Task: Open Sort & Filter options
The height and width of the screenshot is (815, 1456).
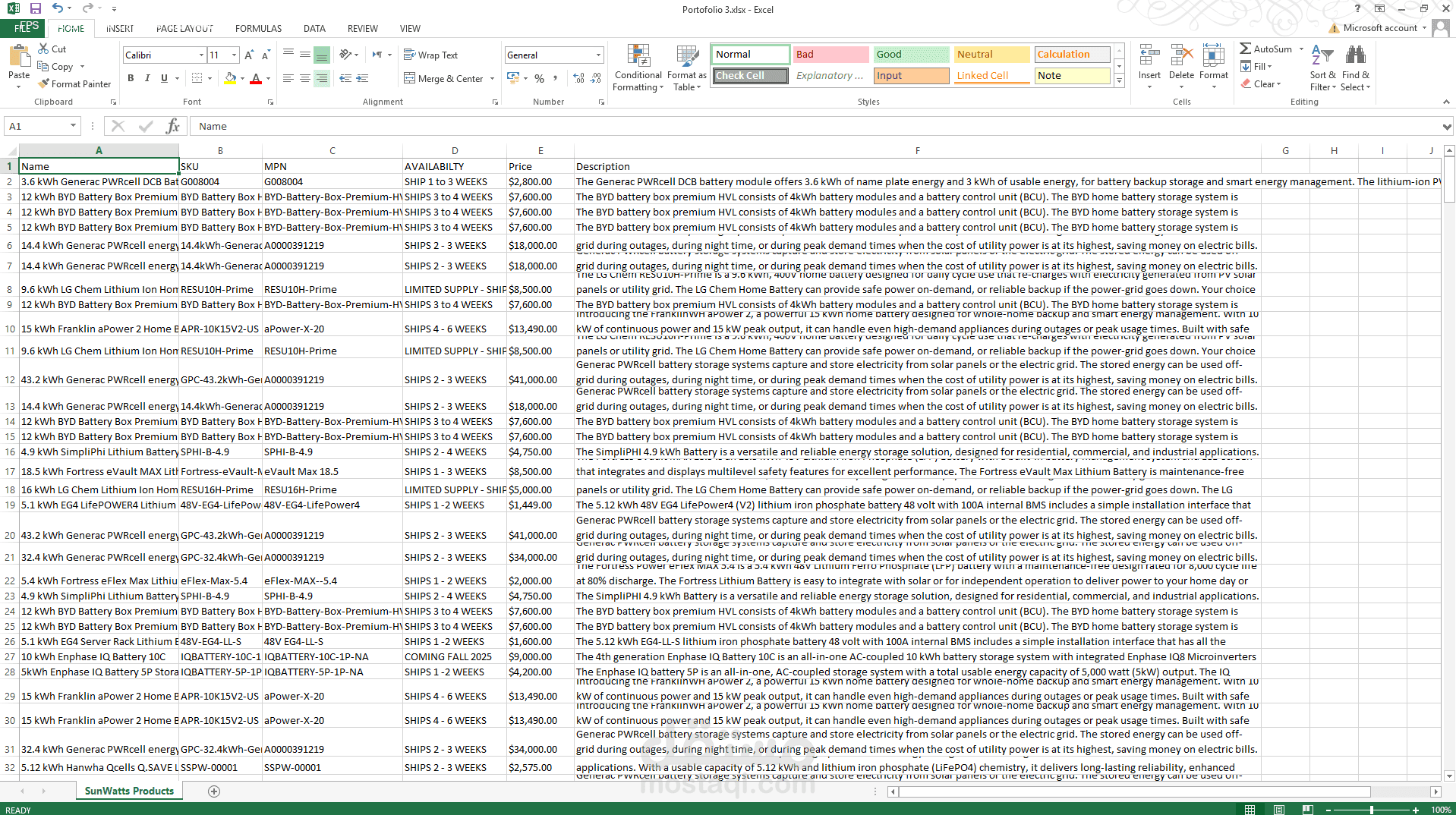Action: 1322,67
